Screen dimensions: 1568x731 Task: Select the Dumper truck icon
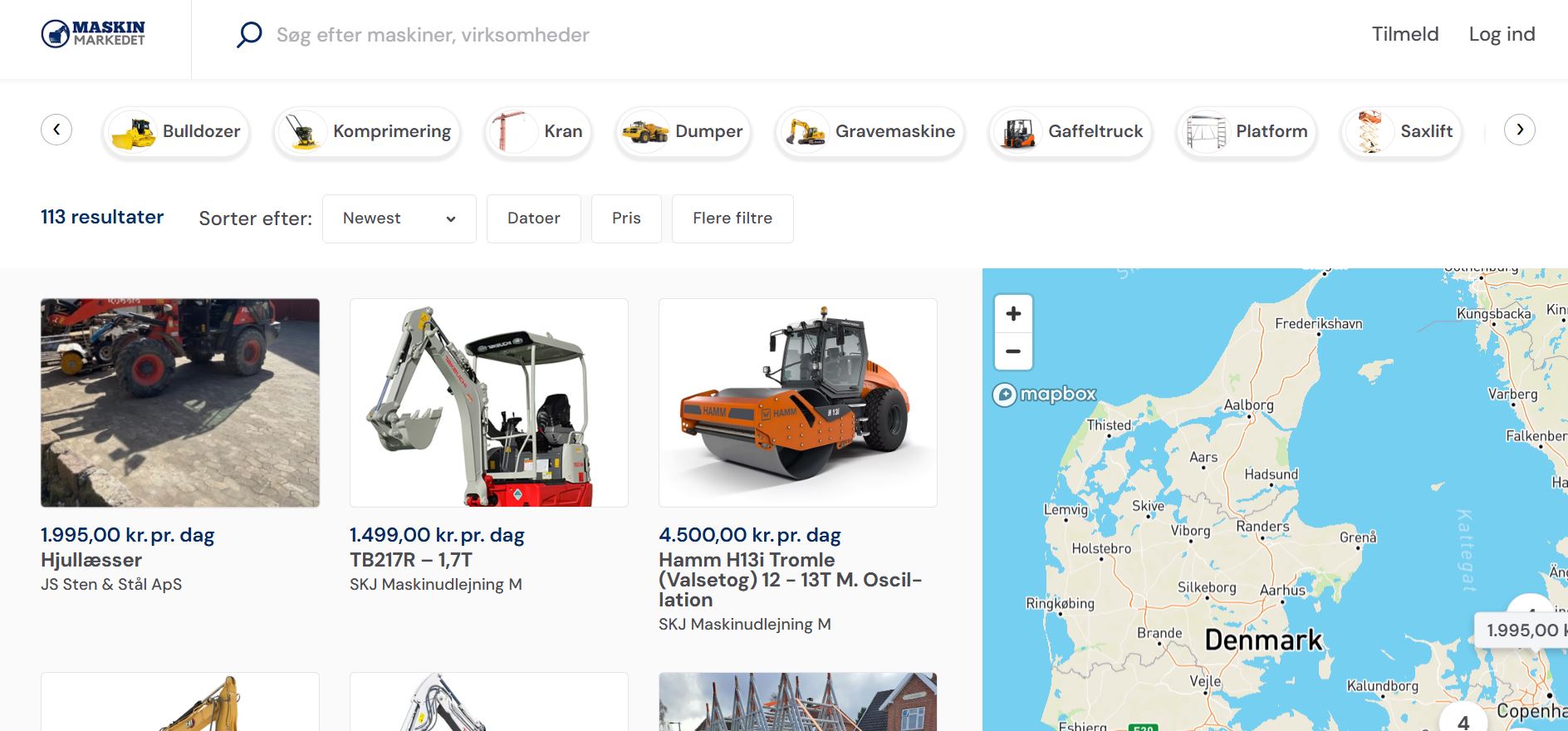click(x=645, y=132)
